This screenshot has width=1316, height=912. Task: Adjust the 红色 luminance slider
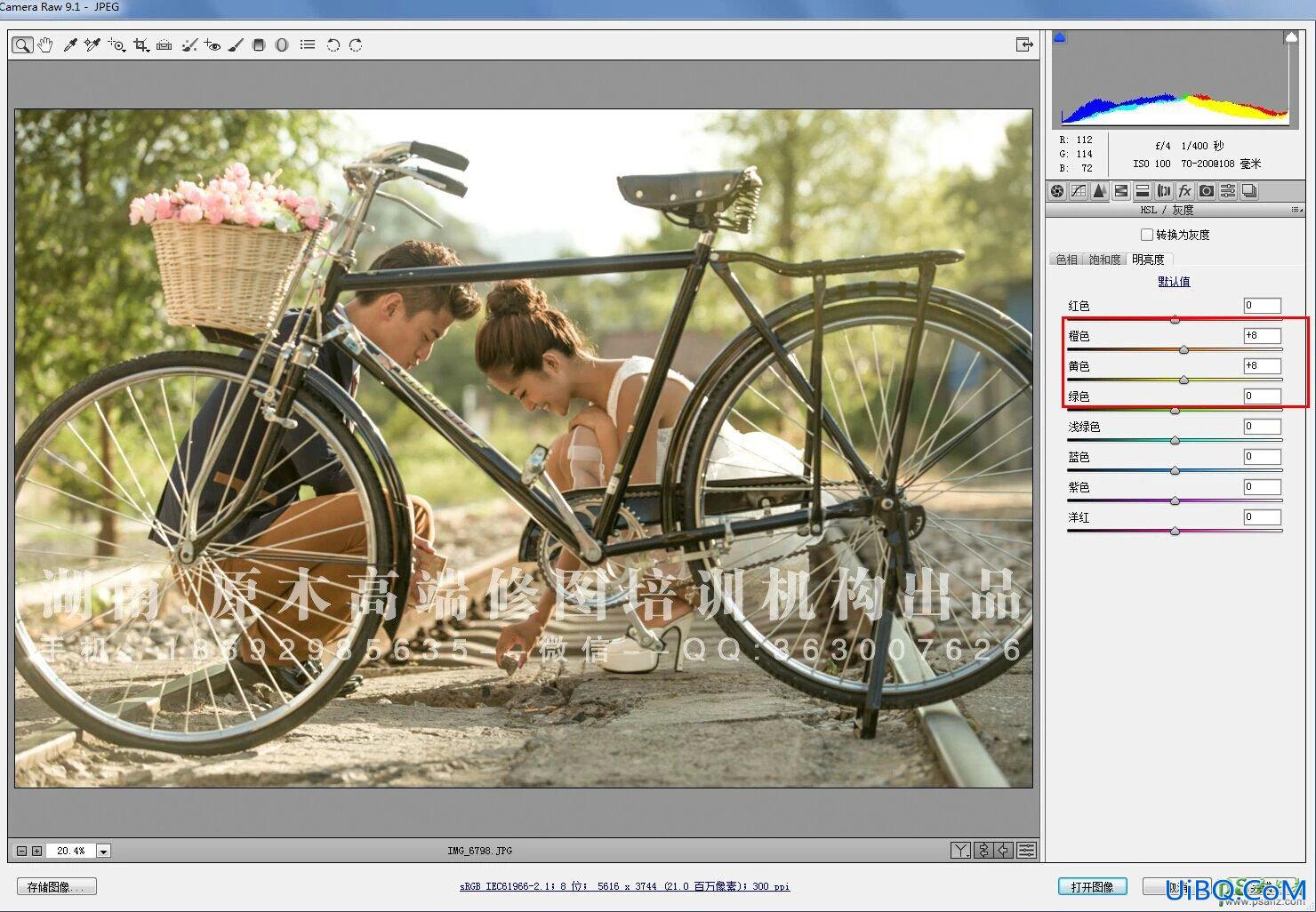click(x=1175, y=320)
